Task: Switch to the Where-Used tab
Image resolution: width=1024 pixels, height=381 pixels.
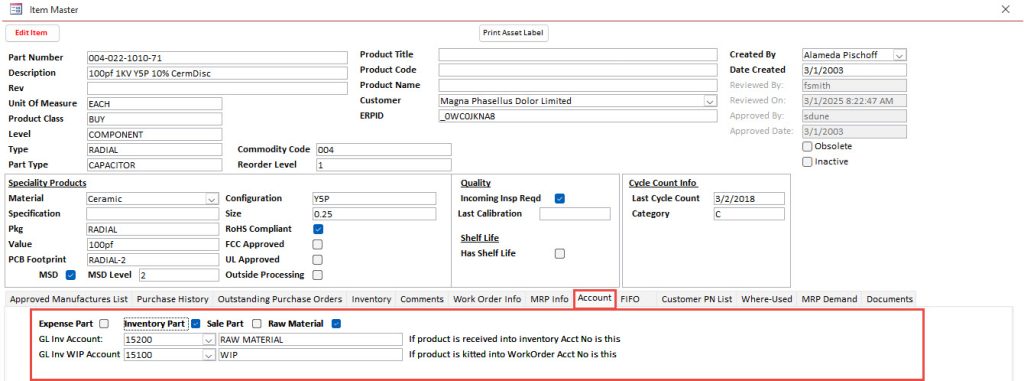Action: pyautogui.click(x=767, y=299)
